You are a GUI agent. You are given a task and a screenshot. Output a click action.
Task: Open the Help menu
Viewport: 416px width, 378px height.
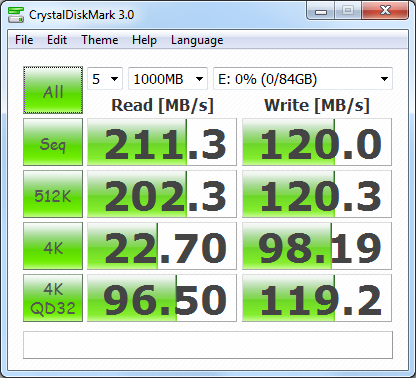pos(144,40)
